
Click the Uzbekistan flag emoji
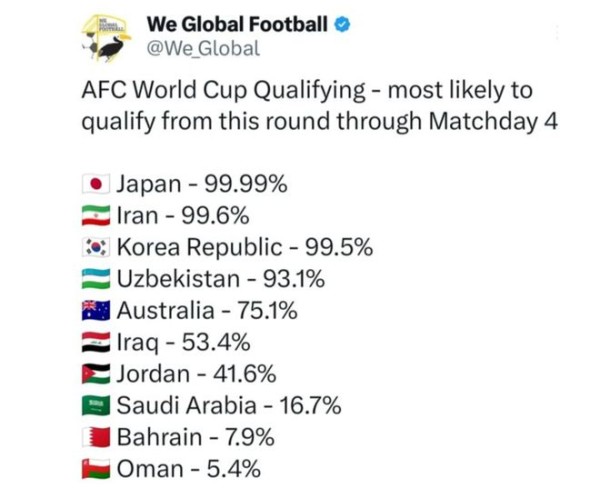(95, 278)
